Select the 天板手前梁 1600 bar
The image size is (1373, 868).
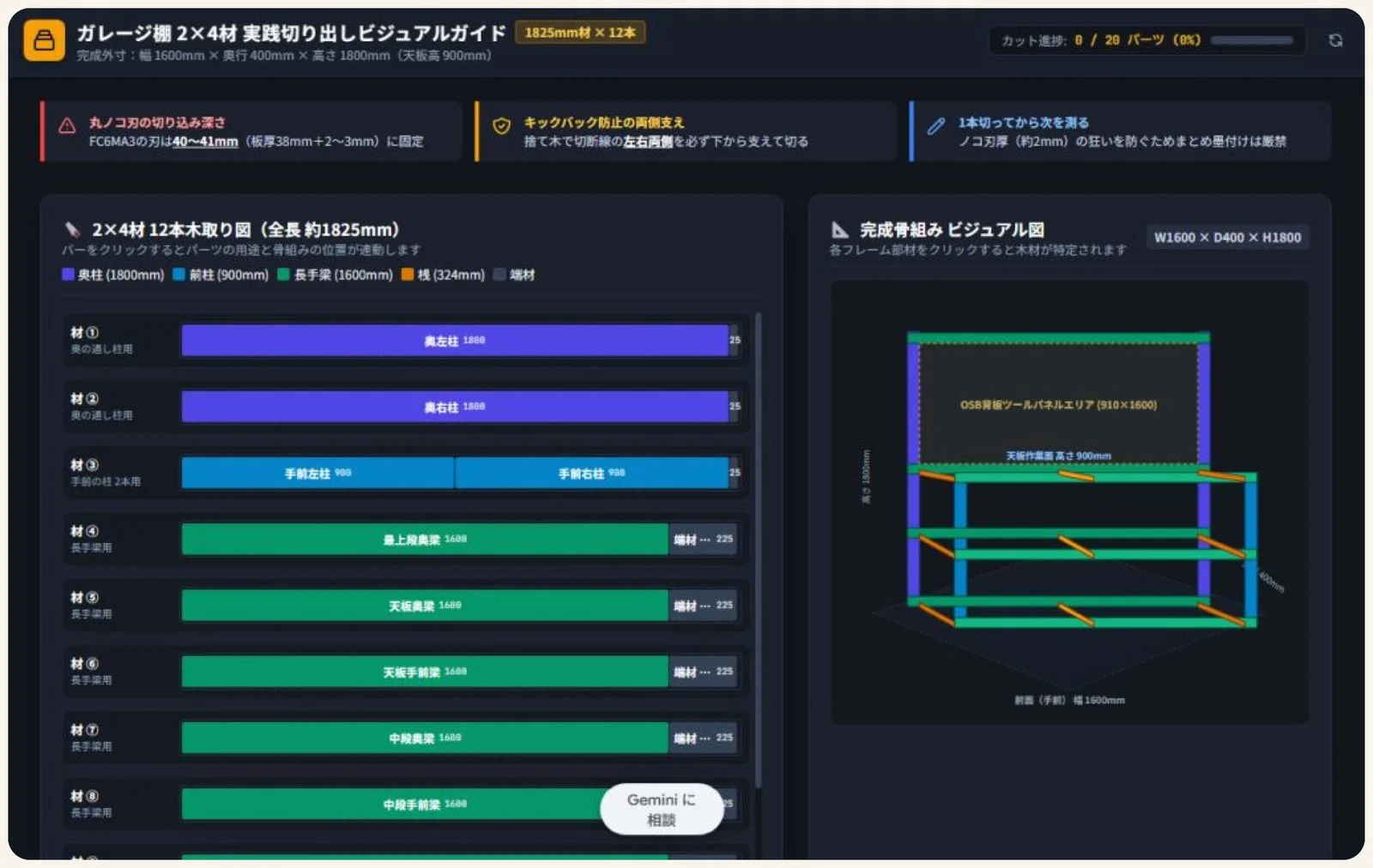[x=425, y=672]
